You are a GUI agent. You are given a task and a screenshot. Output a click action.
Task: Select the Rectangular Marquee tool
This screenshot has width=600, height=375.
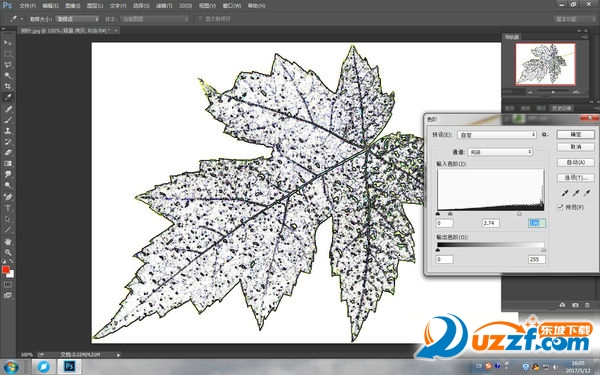pyautogui.click(x=8, y=54)
